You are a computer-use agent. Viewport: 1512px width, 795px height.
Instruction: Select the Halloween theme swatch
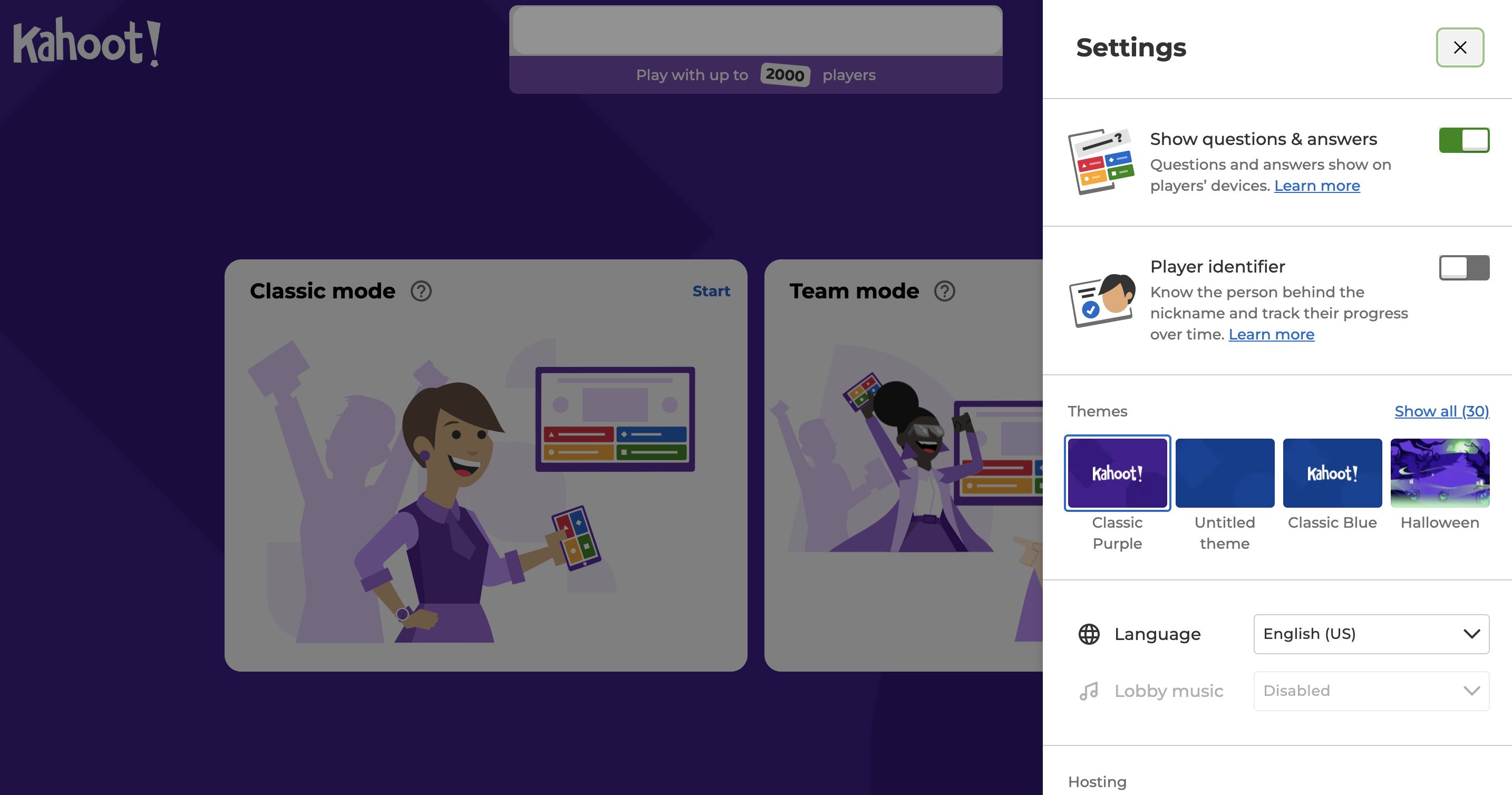coord(1440,472)
